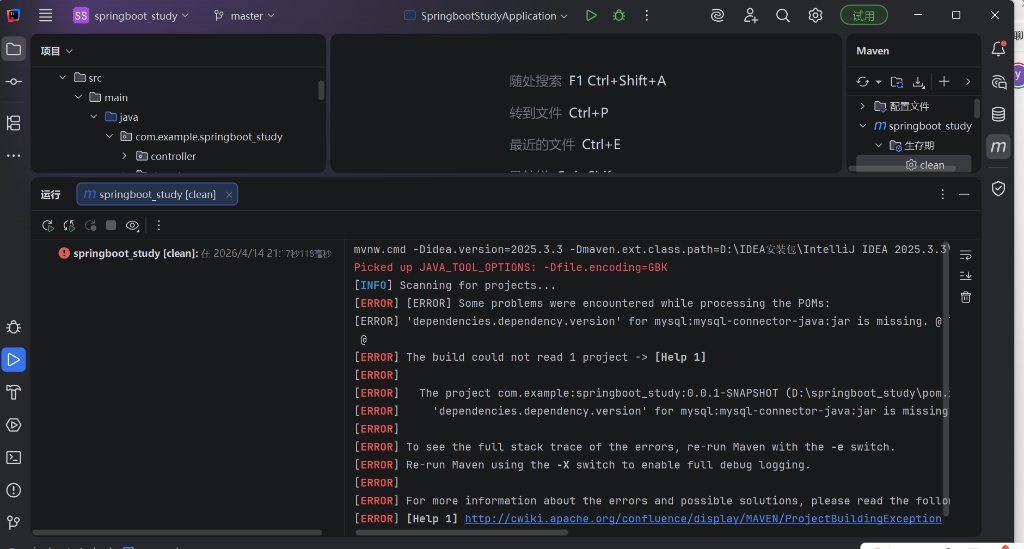Run SpringbootStudyApplication with green play icon
The image size is (1024, 549).
[x=591, y=16]
